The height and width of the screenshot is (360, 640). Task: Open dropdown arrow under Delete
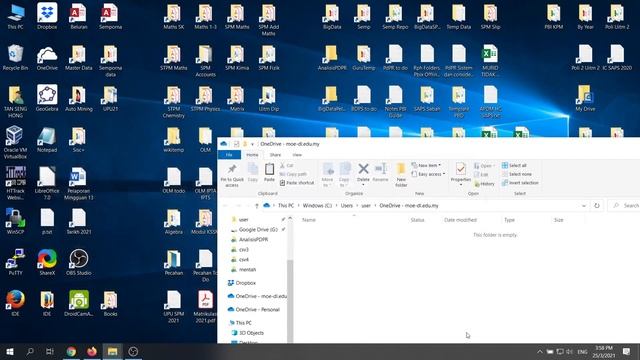point(363,185)
